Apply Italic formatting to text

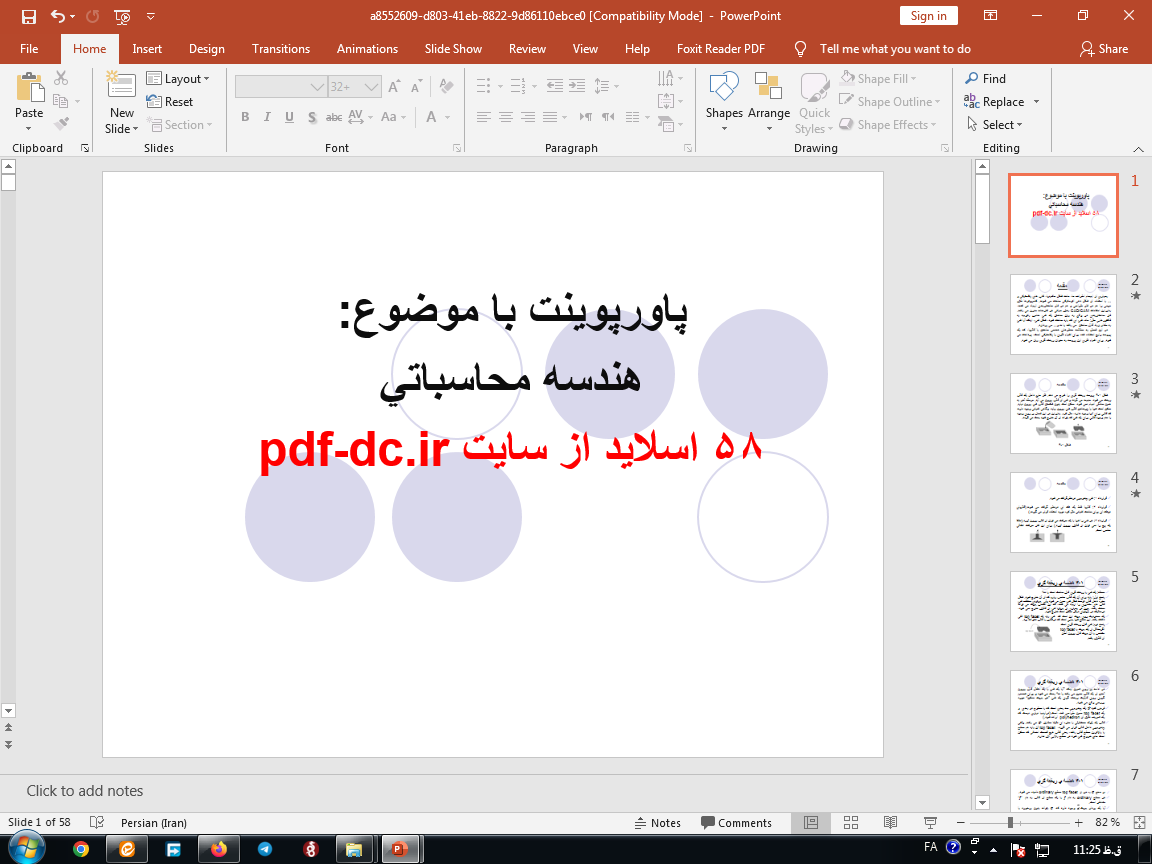coord(267,117)
